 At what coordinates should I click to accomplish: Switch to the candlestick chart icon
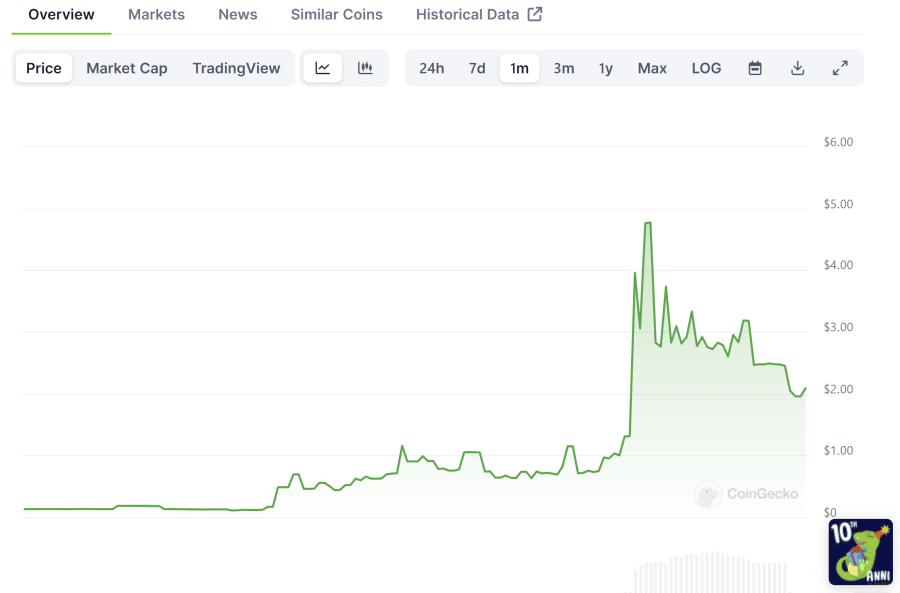click(x=365, y=67)
